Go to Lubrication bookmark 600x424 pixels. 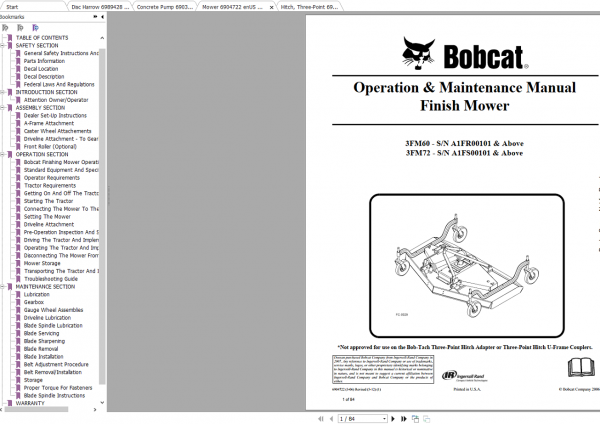(x=37, y=294)
